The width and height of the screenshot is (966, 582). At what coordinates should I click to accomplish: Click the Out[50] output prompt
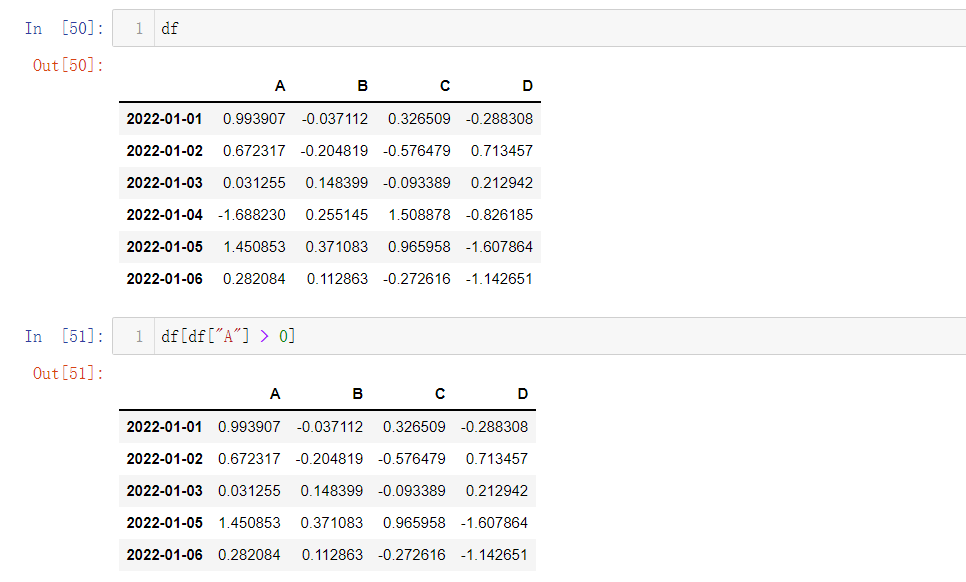(x=68, y=65)
